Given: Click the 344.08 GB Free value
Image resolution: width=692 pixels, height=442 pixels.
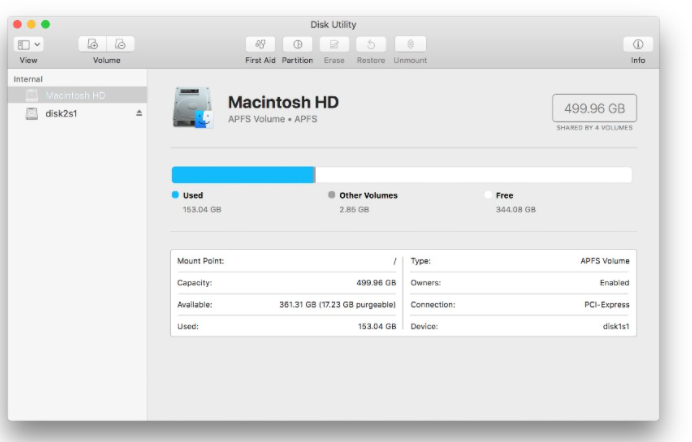Looking at the screenshot, I should pyautogui.click(x=515, y=210).
